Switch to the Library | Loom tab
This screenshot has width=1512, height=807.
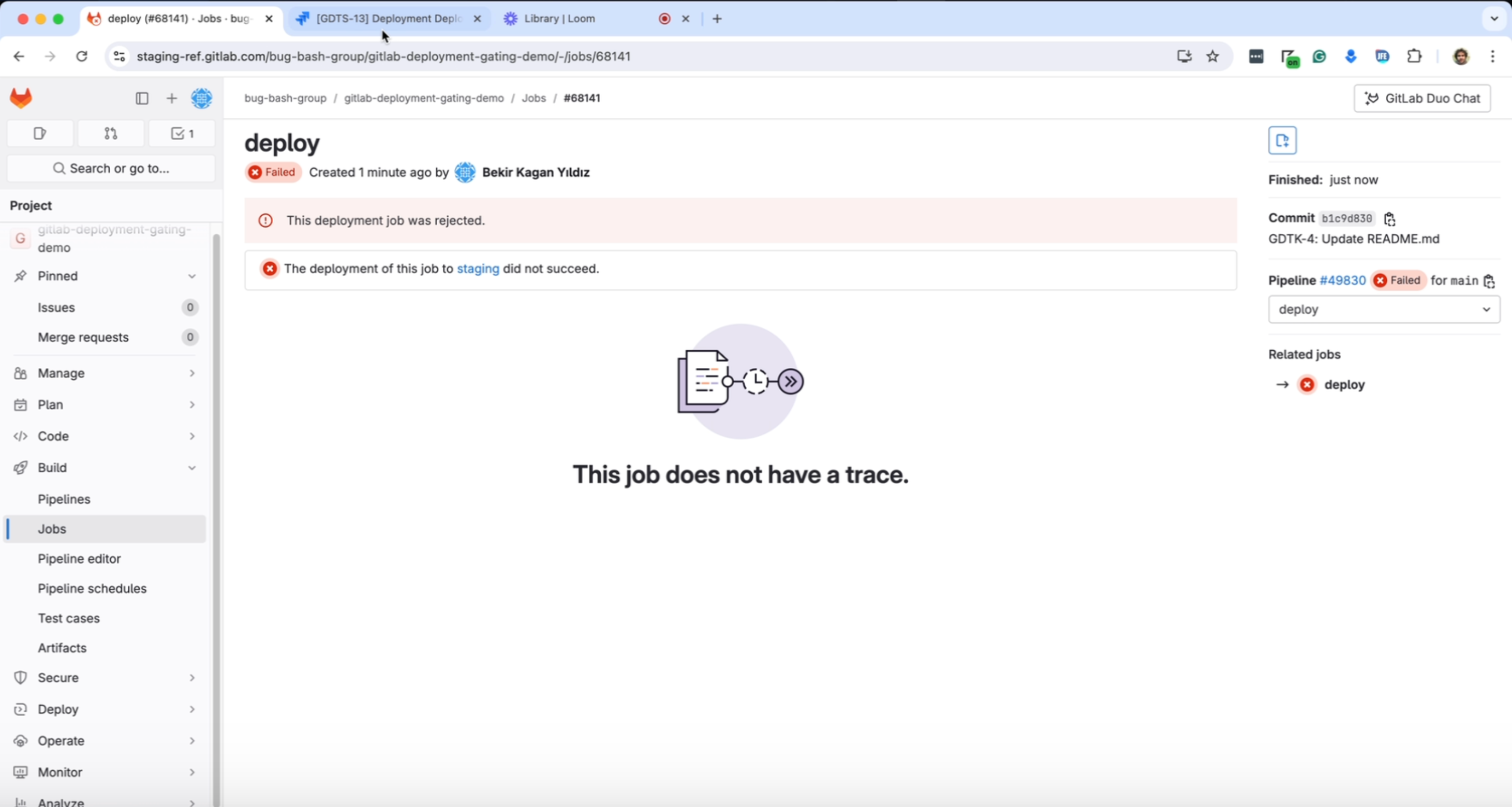558,18
